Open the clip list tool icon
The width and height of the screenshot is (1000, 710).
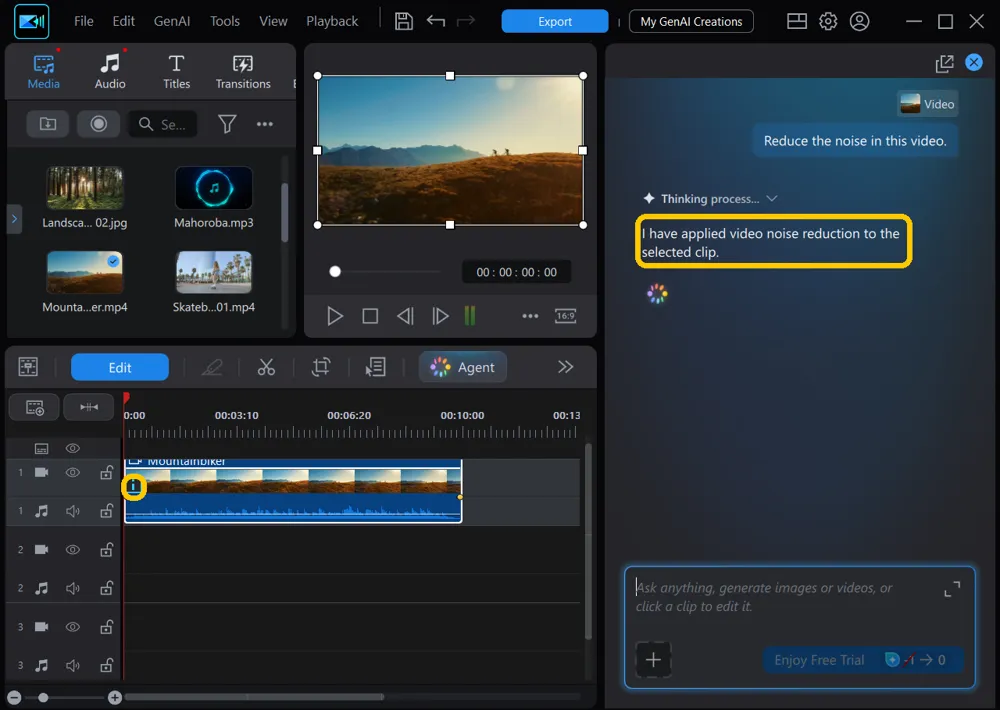click(376, 367)
